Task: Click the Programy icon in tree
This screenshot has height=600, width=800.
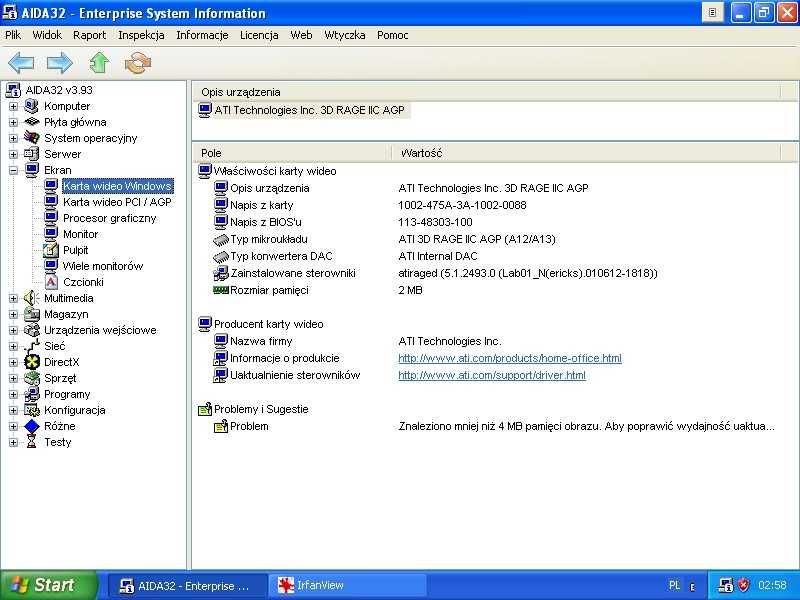Action: (32, 394)
